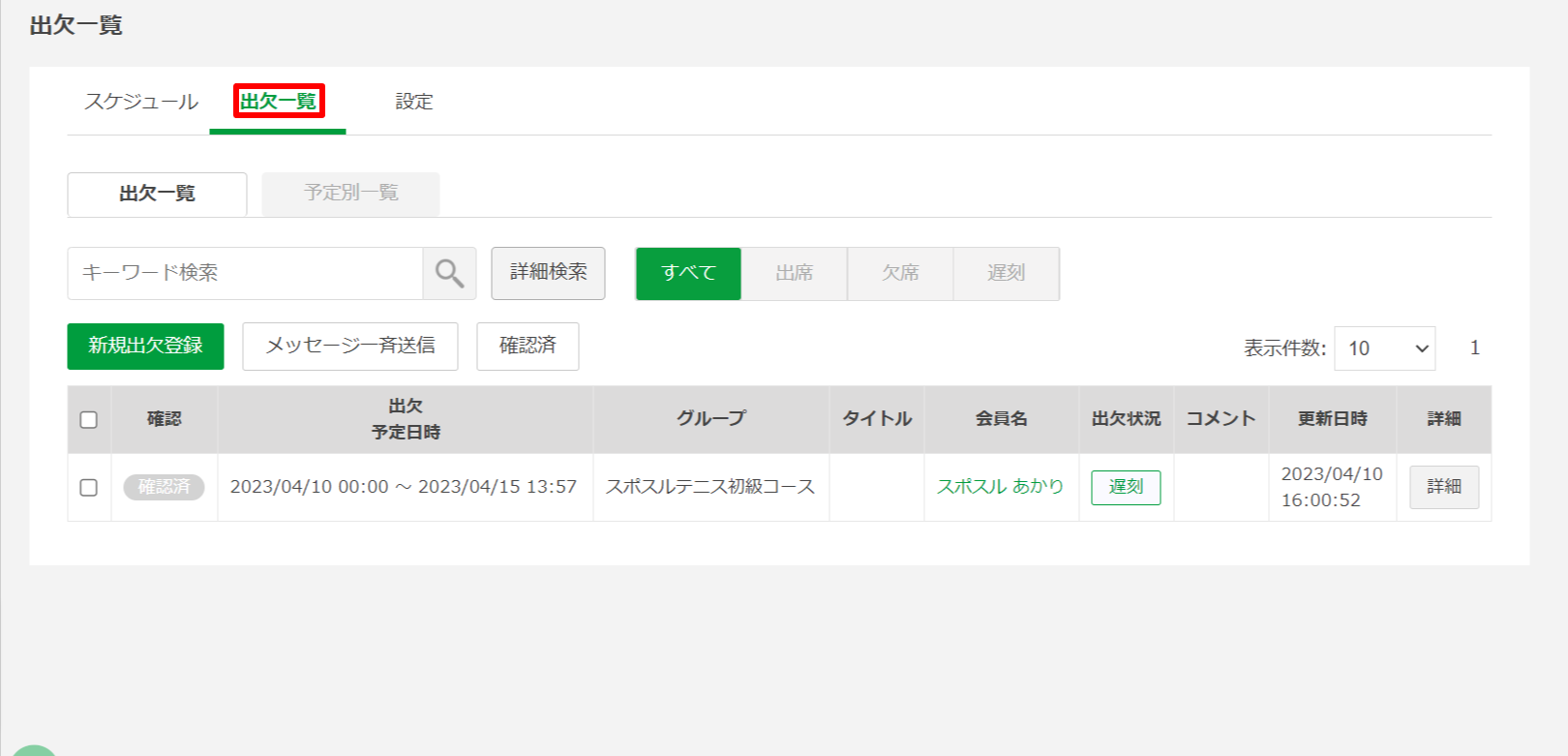The image size is (1568, 756).
Task: Click the 確認済 button above the table
Action: coord(528,347)
